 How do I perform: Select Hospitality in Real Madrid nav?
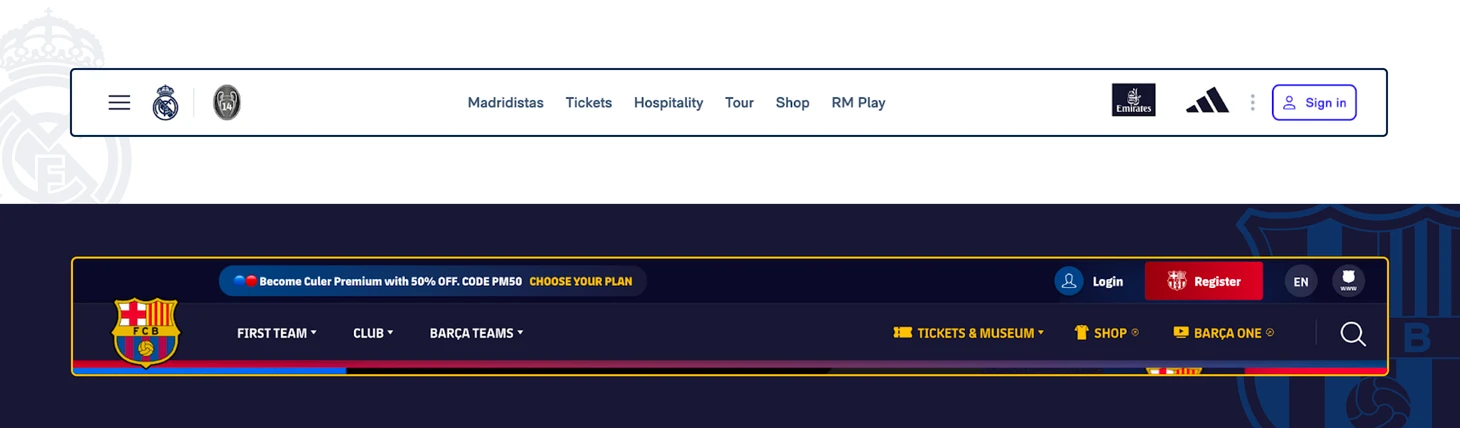[x=668, y=102]
